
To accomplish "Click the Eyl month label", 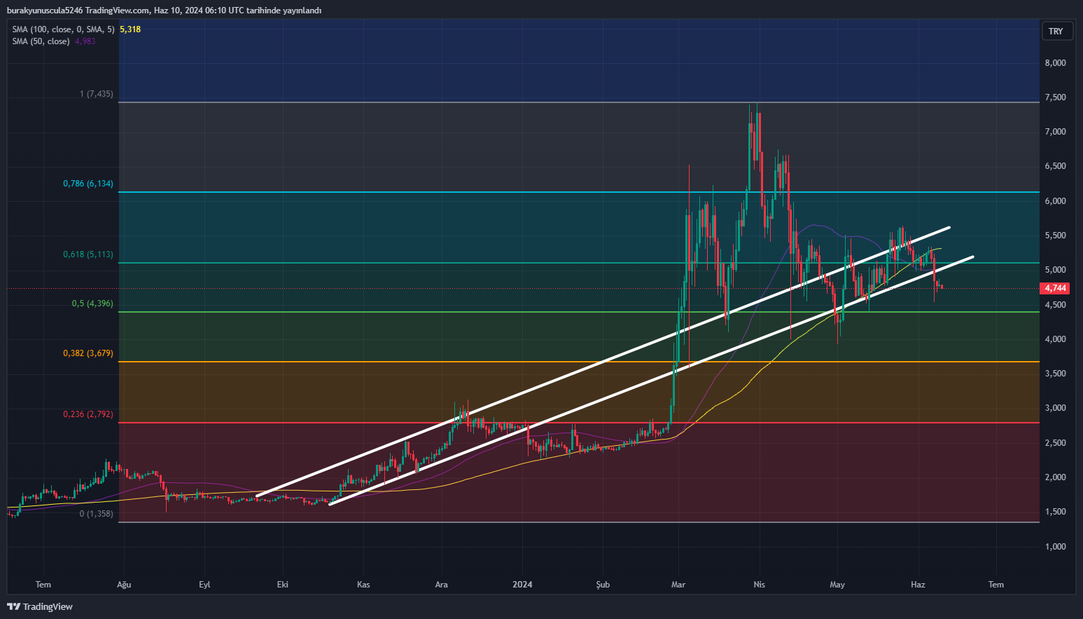I will point(204,584).
